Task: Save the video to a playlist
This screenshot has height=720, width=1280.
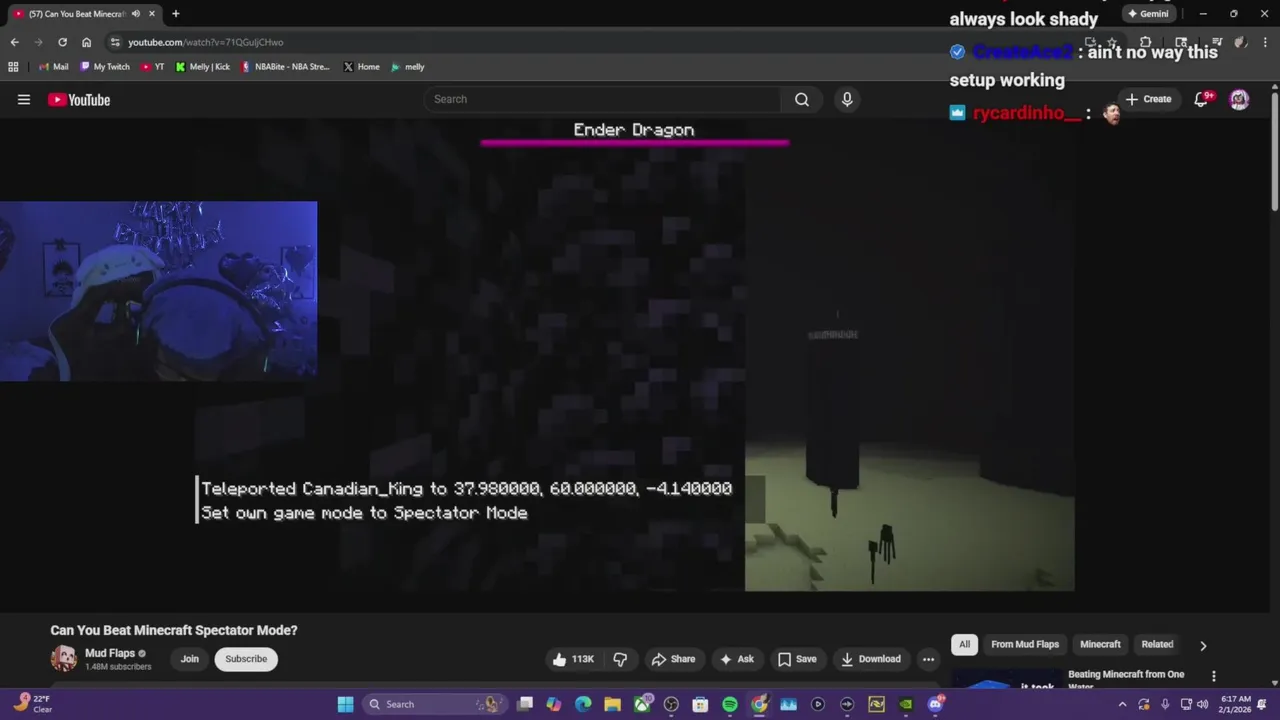Action: pos(797,659)
